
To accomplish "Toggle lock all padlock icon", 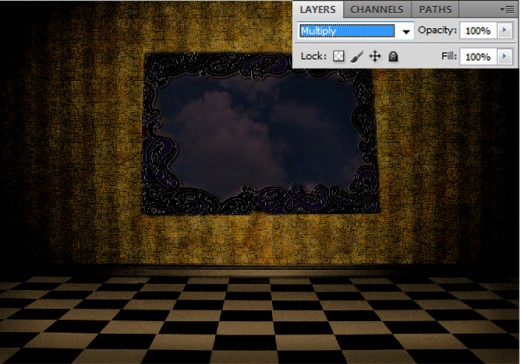I will coord(393,56).
